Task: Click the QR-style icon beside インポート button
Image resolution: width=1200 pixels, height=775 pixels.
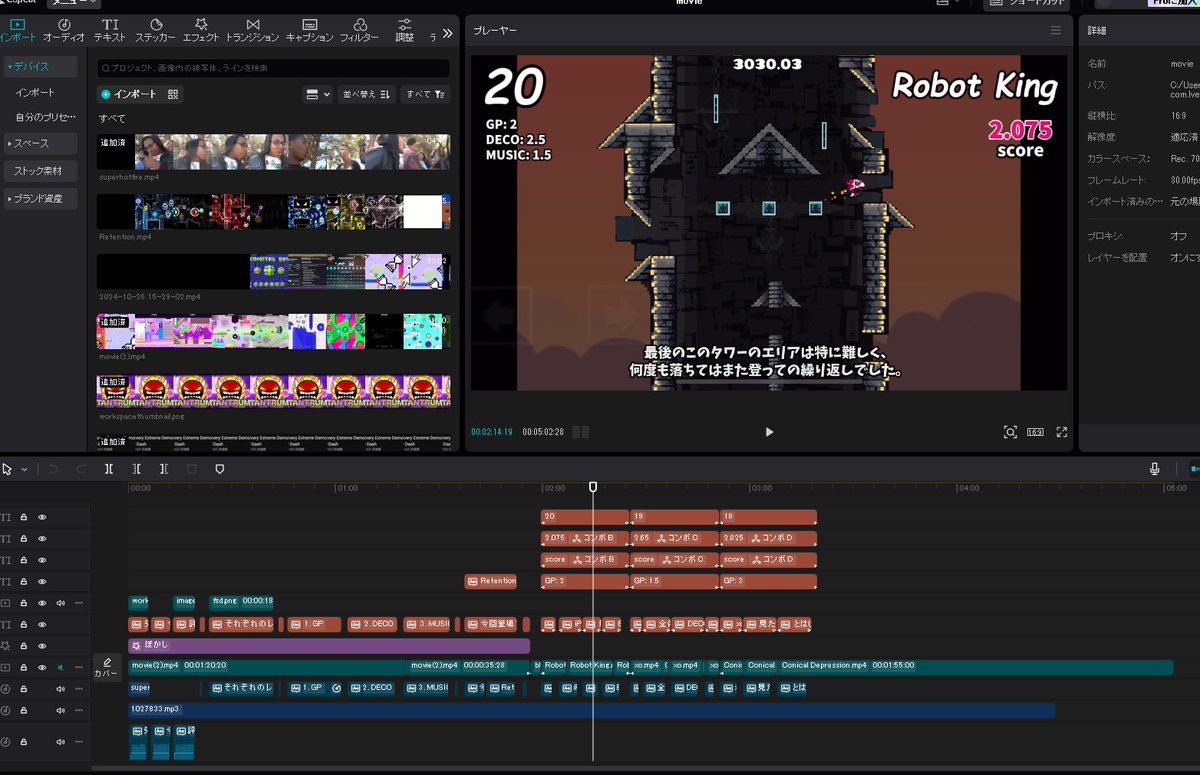Action: 173,94
